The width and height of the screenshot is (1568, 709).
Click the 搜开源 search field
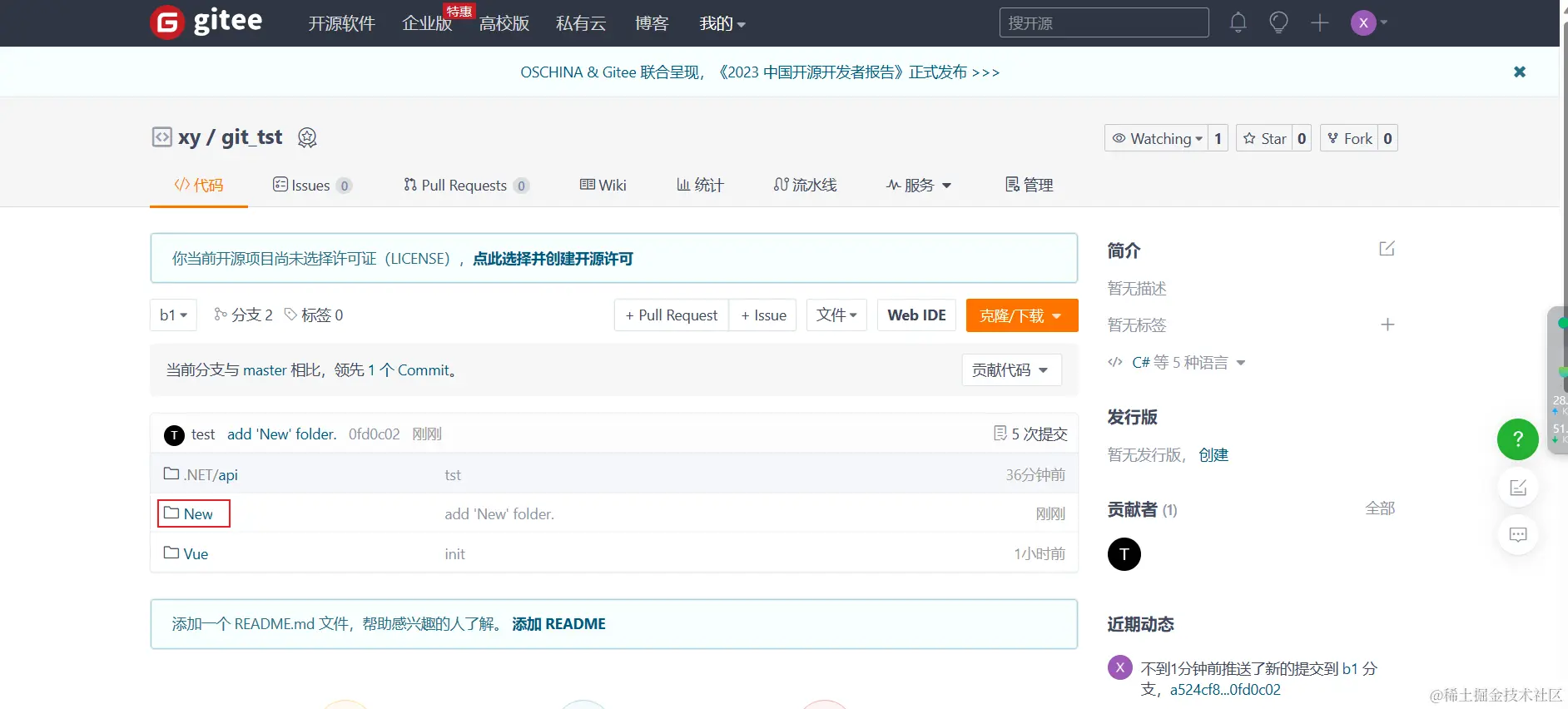coord(1104,22)
